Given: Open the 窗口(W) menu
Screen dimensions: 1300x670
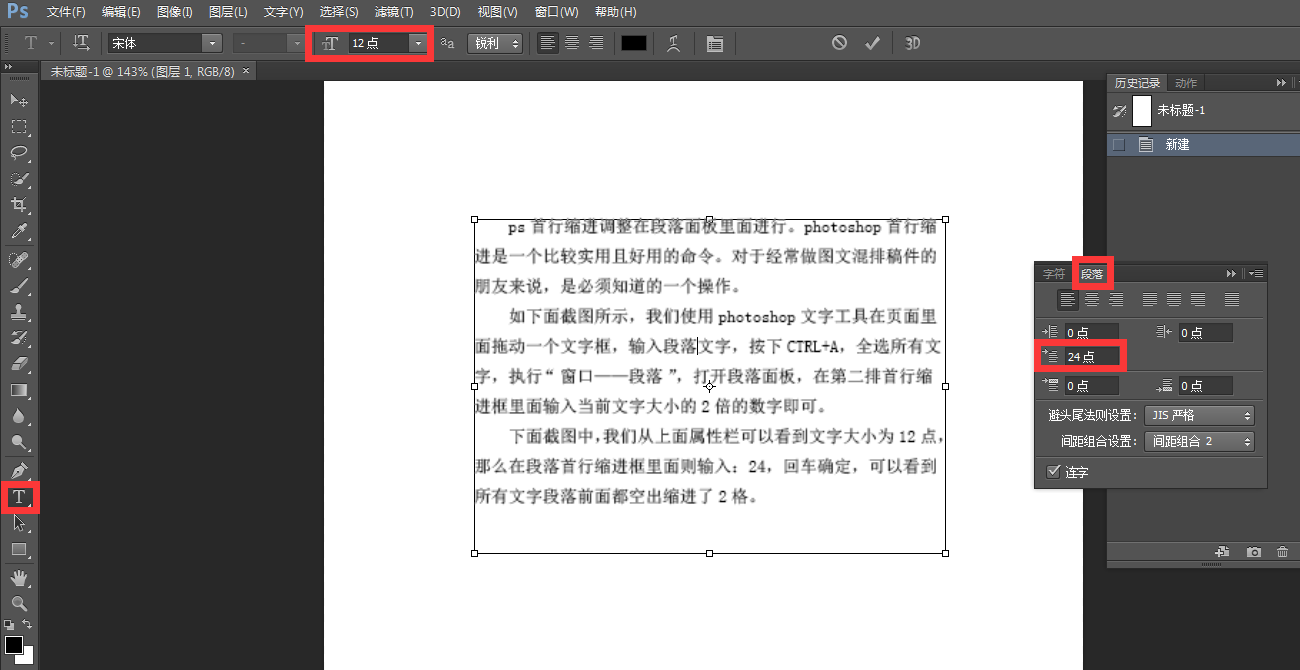Looking at the screenshot, I should [x=556, y=12].
